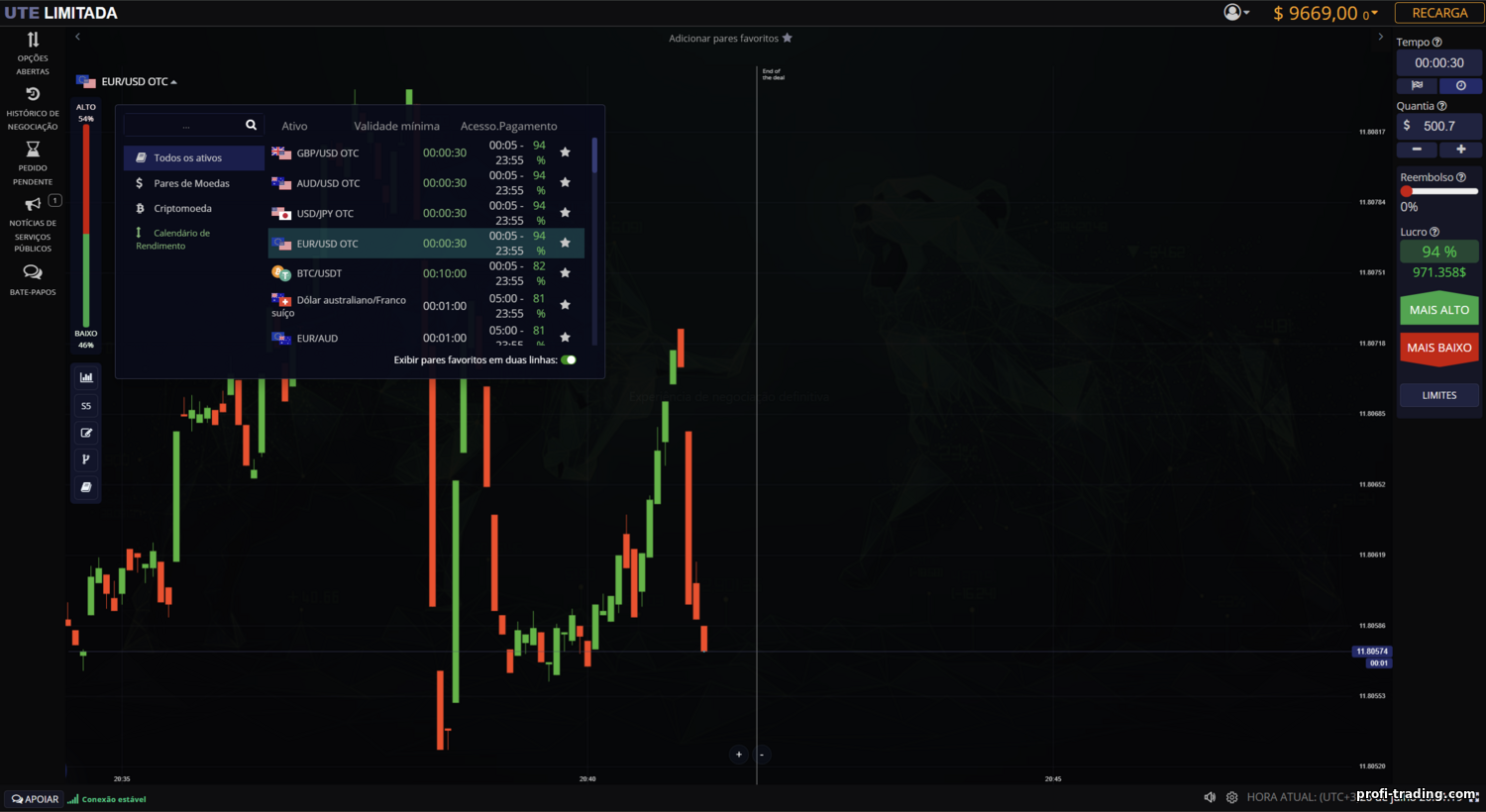This screenshot has height=812, width=1486.
Task: Select the Criptomoeda category
Action: point(182,209)
